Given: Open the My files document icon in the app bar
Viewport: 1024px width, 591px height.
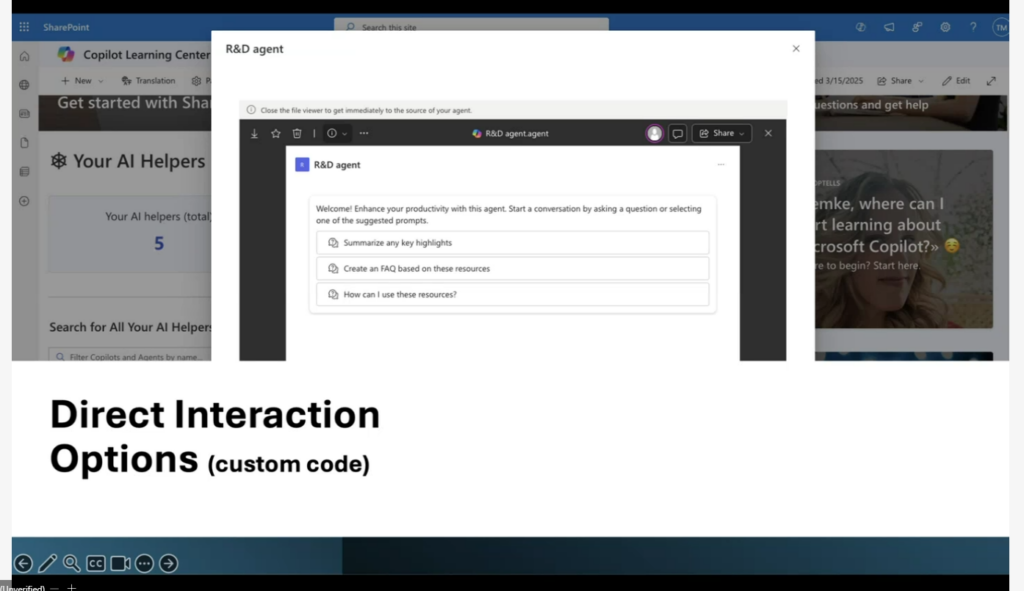Looking at the screenshot, I should point(24,142).
